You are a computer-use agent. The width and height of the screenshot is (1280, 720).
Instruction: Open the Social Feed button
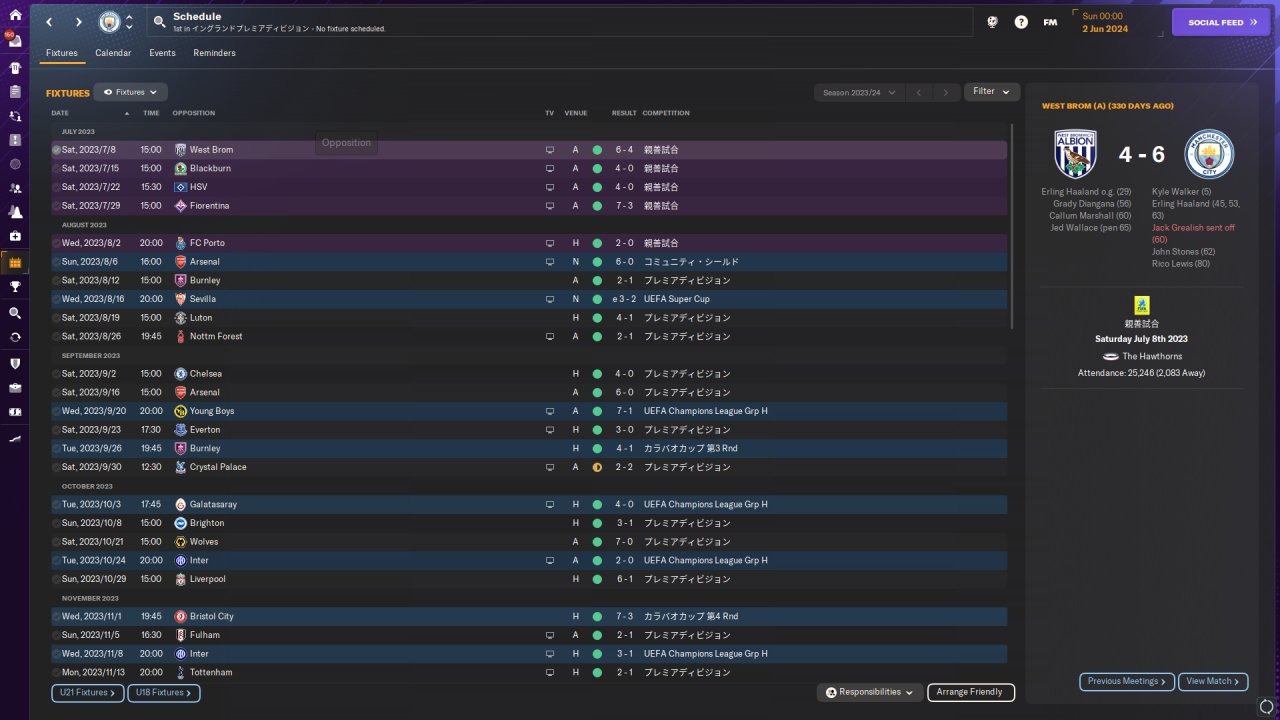tap(1221, 22)
